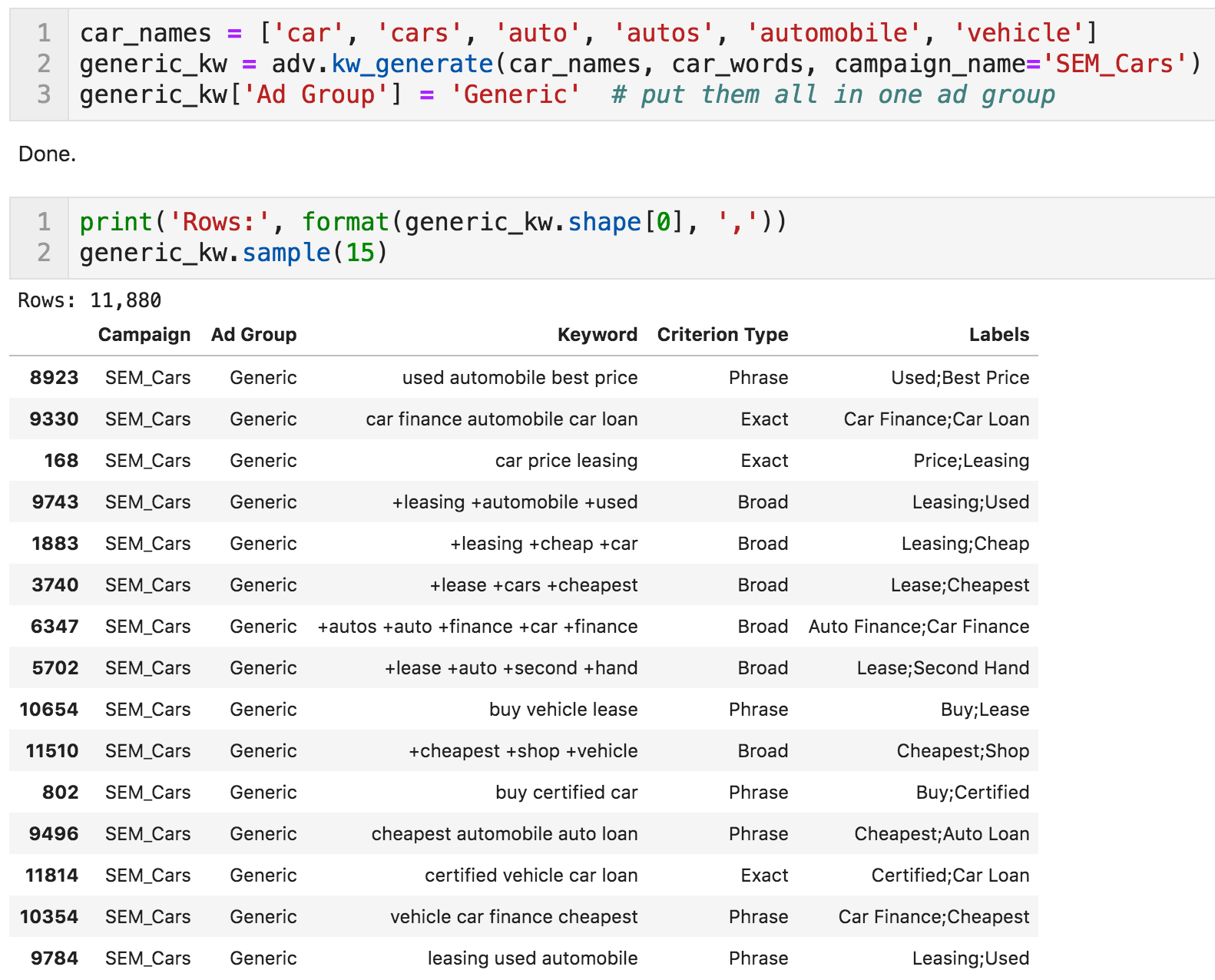The width and height of the screenshot is (1215, 980).
Task: Click keyword '+cheapest +shop +vehicle'
Action: (x=523, y=751)
